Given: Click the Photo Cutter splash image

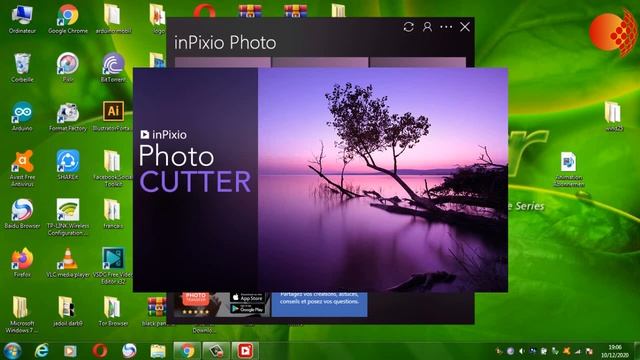Looking at the screenshot, I should [x=320, y=180].
